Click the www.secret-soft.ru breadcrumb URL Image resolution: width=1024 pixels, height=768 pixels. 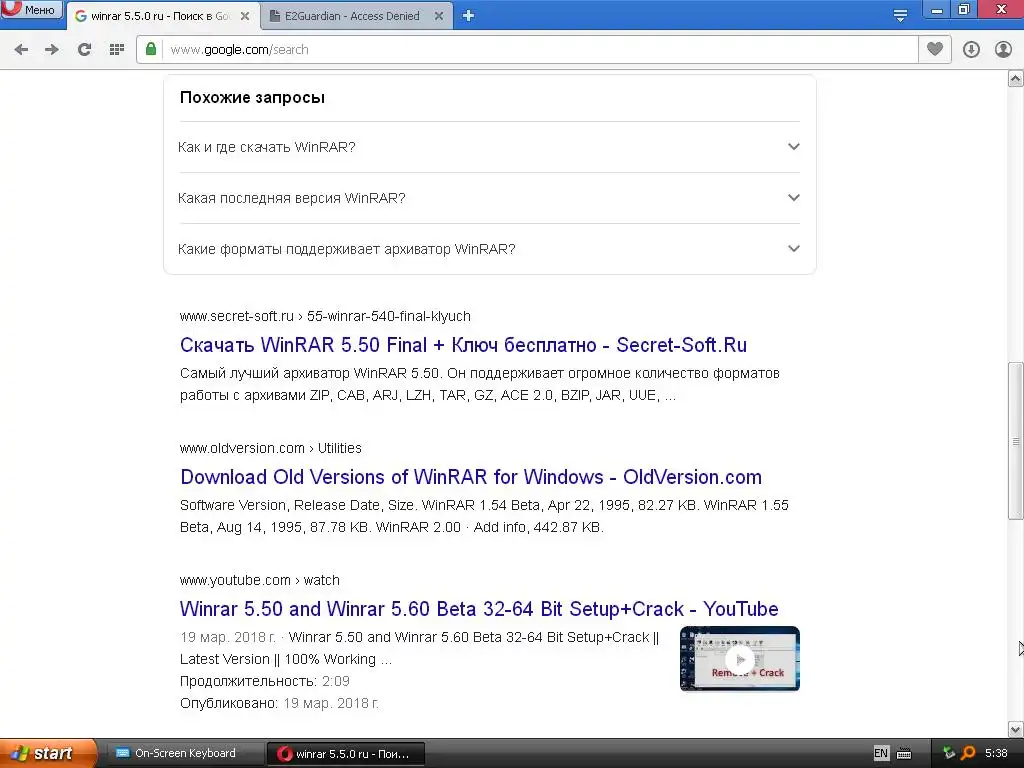(x=325, y=316)
